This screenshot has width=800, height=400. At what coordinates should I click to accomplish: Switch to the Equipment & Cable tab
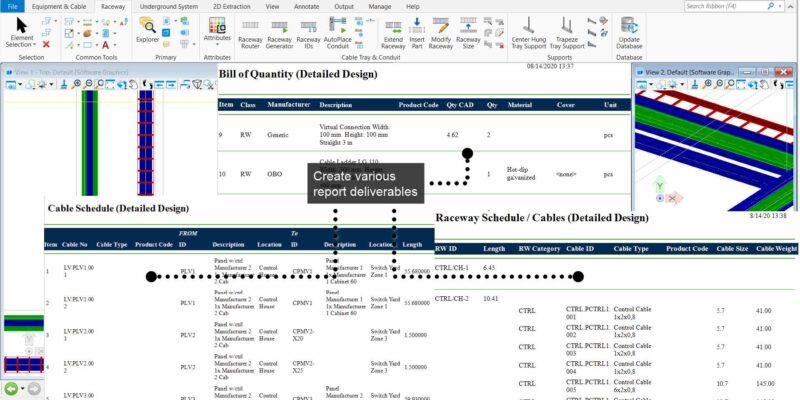(x=58, y=6)
